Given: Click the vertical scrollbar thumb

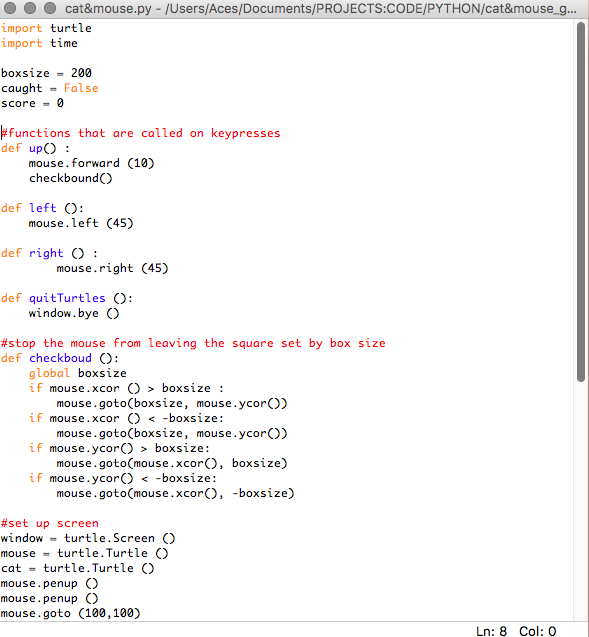Looking at the screenshot, I should pyautogui.click(x=581, y=202).
